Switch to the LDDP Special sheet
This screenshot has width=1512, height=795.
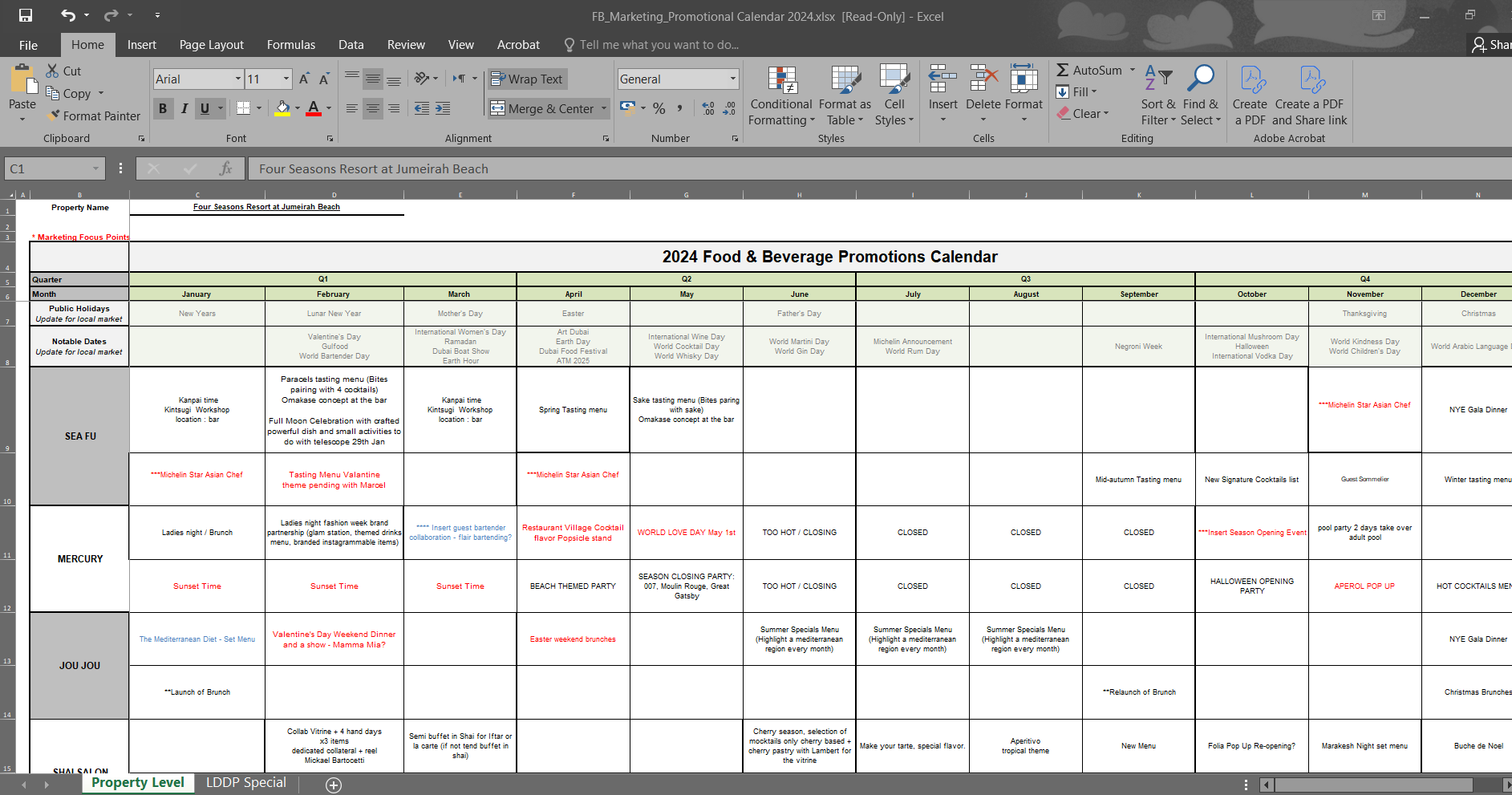point(246,782)
